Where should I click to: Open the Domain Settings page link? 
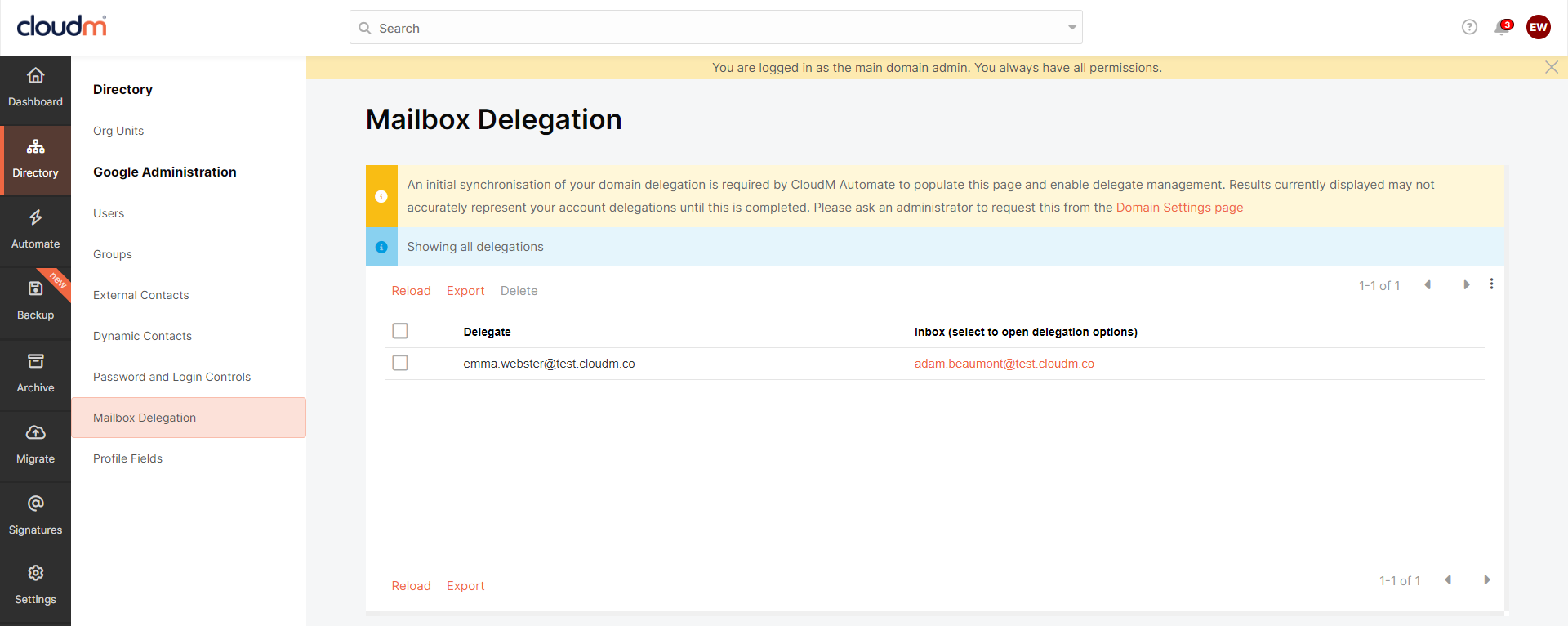pyautogui.click(x=1179, y=208)
